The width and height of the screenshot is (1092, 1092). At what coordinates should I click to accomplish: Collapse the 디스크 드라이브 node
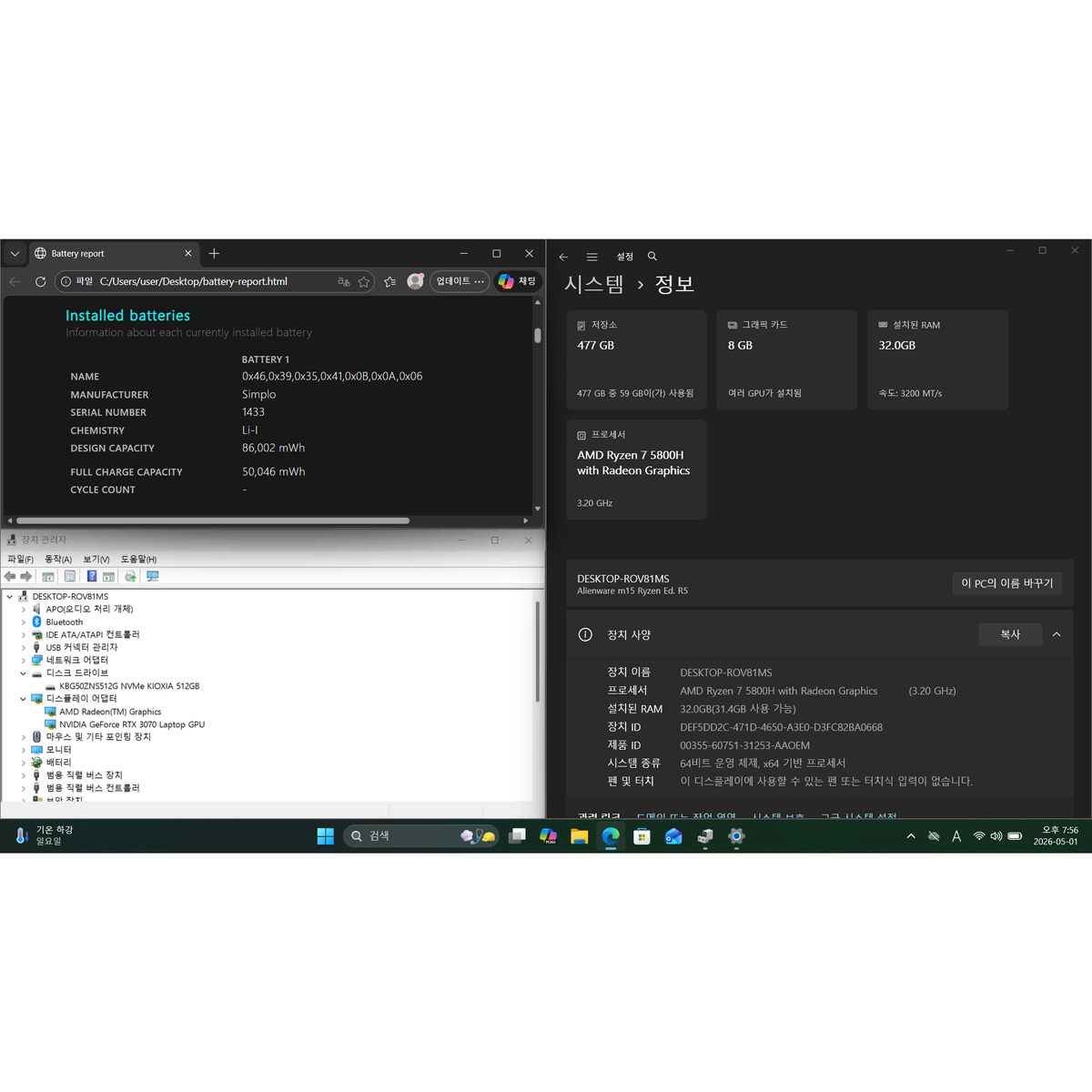point(24,673)
